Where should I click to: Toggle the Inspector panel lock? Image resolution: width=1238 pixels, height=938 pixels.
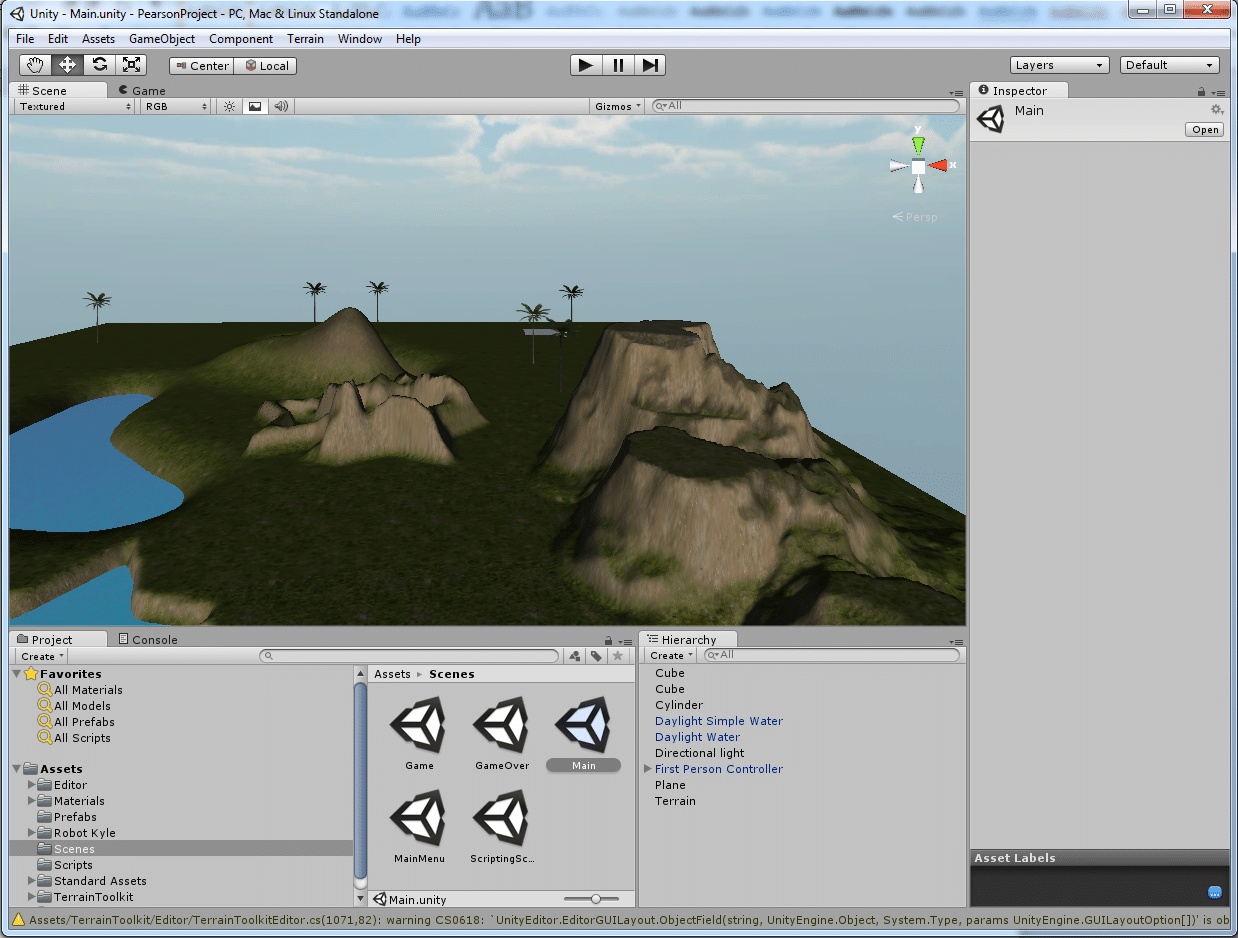pyautogui.click(x=1201, y=91)
